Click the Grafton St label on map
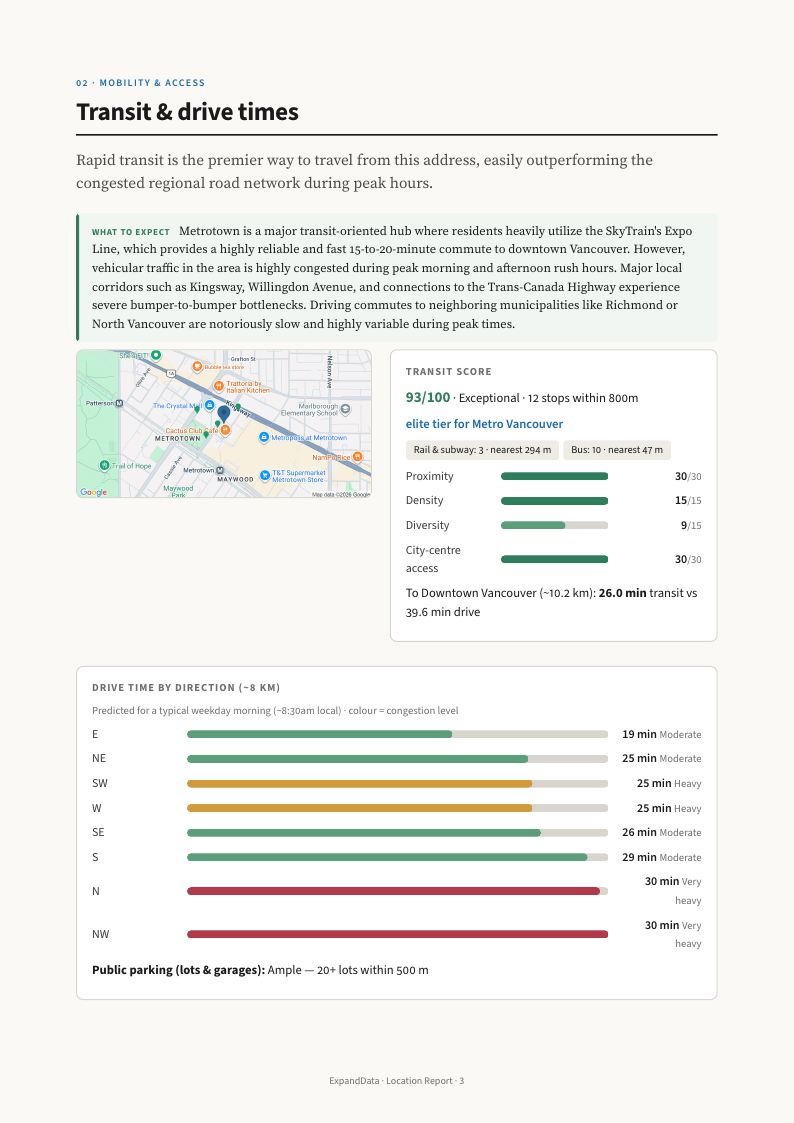This screenshot has width=794, height=1123. point(243,359)
